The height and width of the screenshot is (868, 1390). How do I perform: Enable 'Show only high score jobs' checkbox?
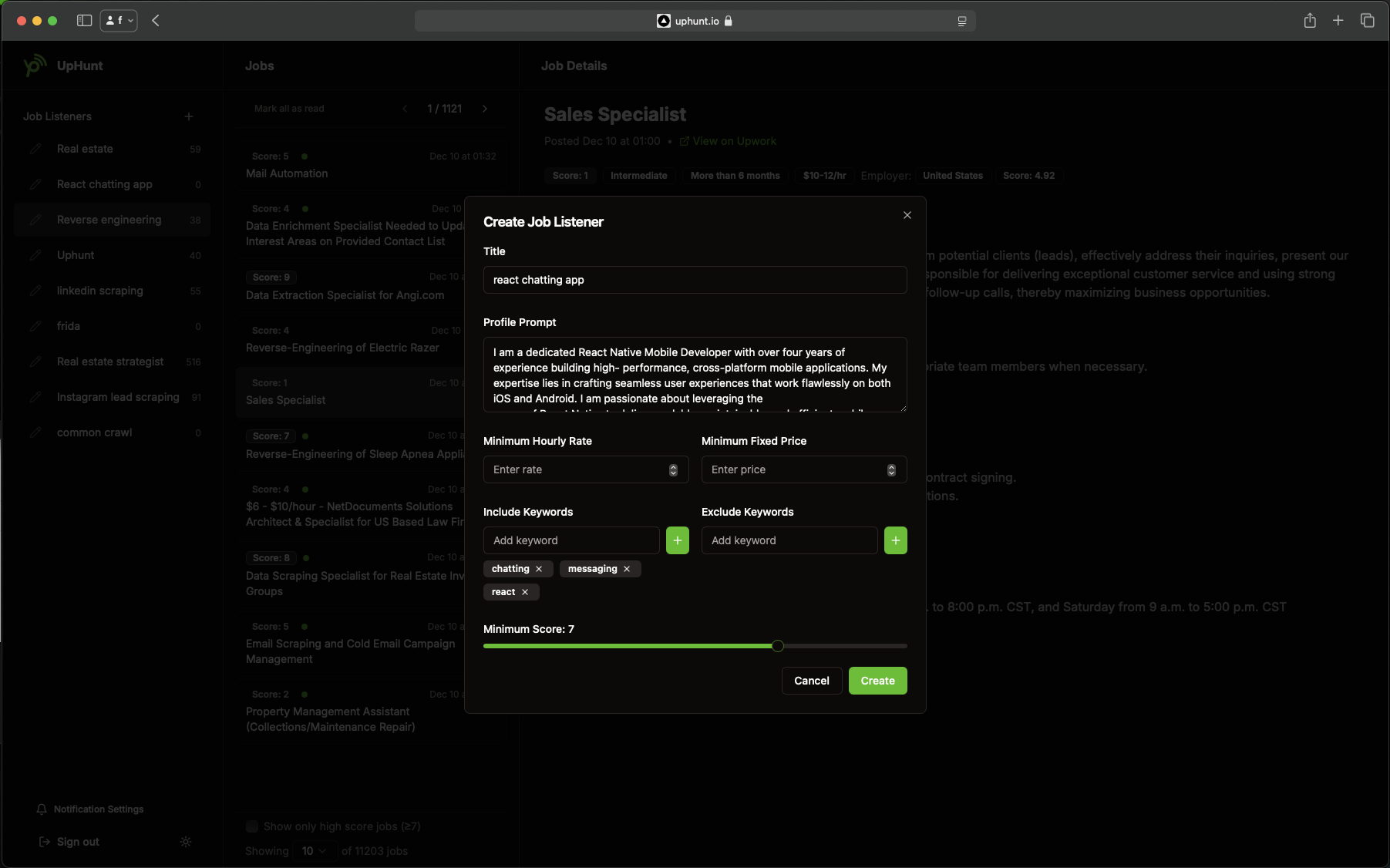click(x=252, y=826)
